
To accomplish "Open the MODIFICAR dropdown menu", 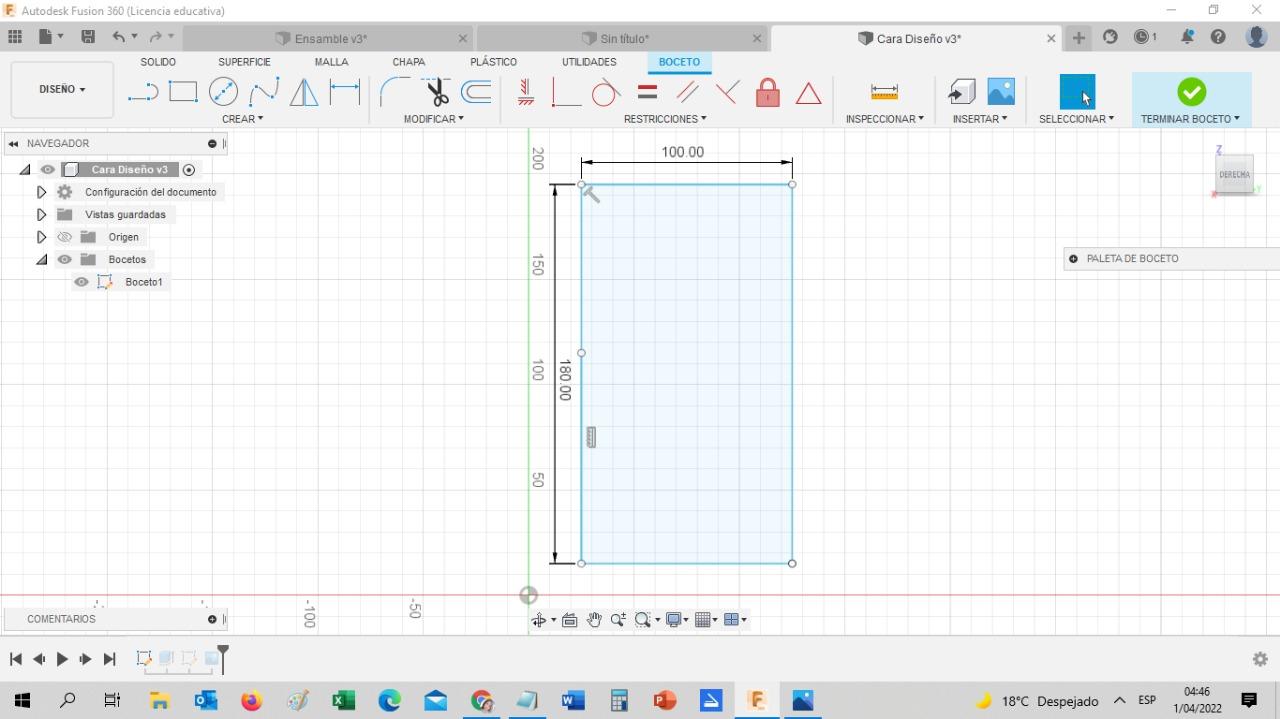I will coord(434,119).
